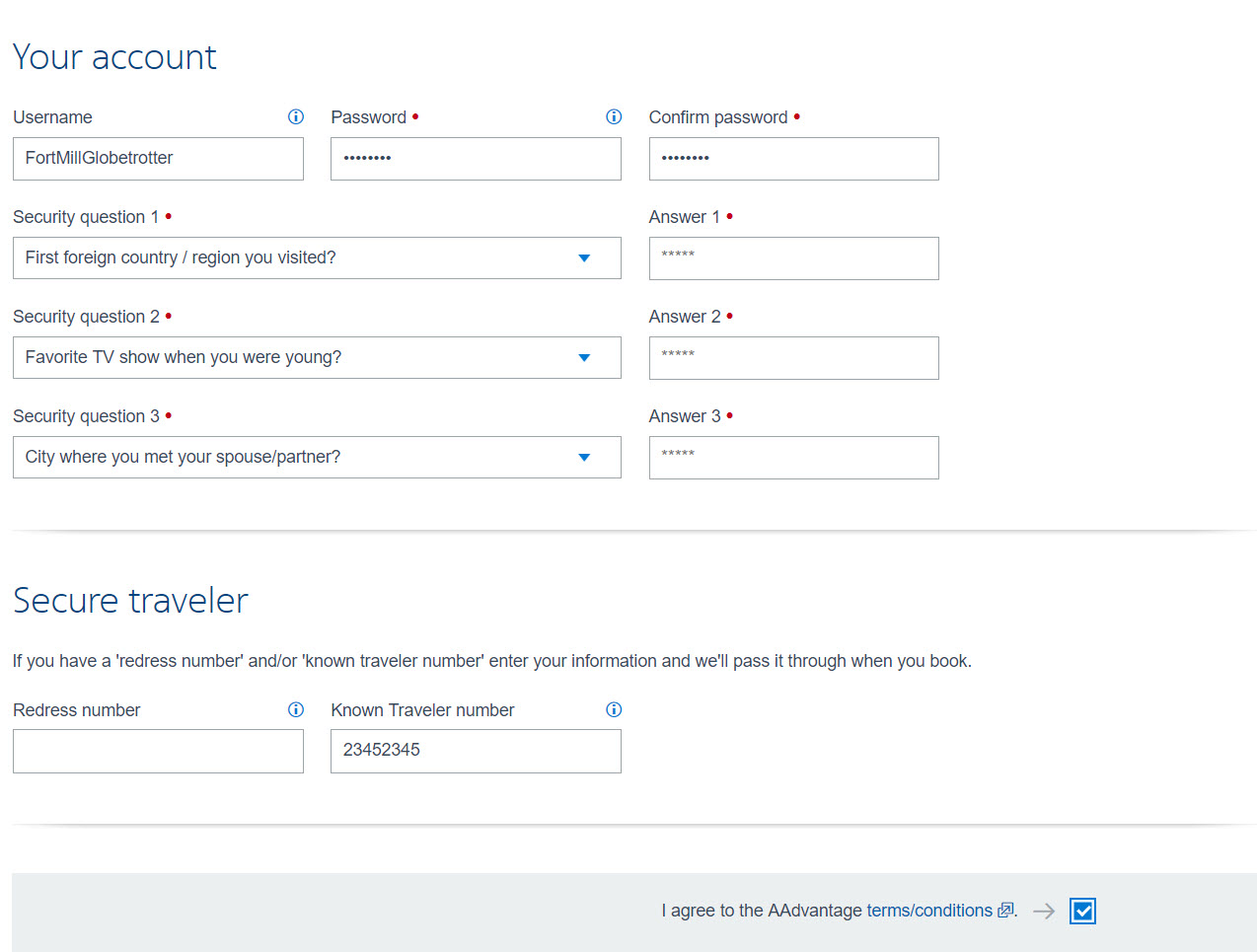Viewport: 1257px width, 952px height.
Task: Click the 'Security question 3' label
Action: [x=86, y=416]
